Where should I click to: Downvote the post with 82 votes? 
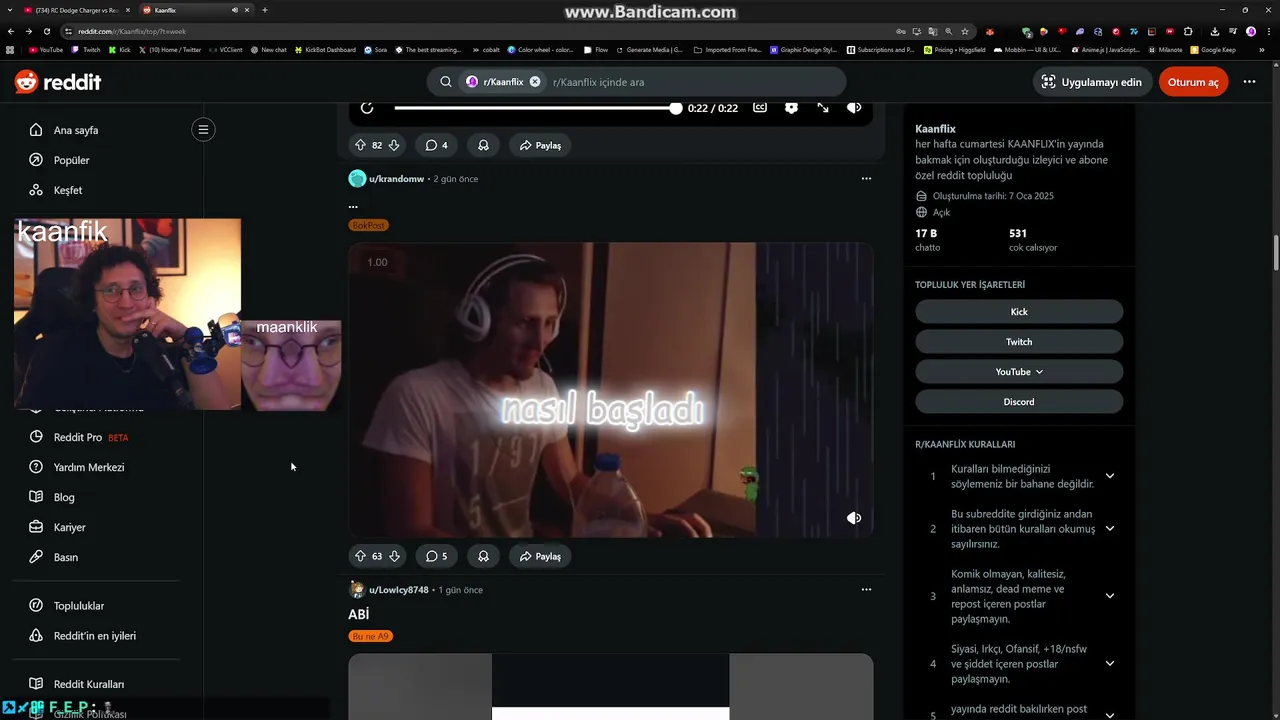(x=394, y=145)
